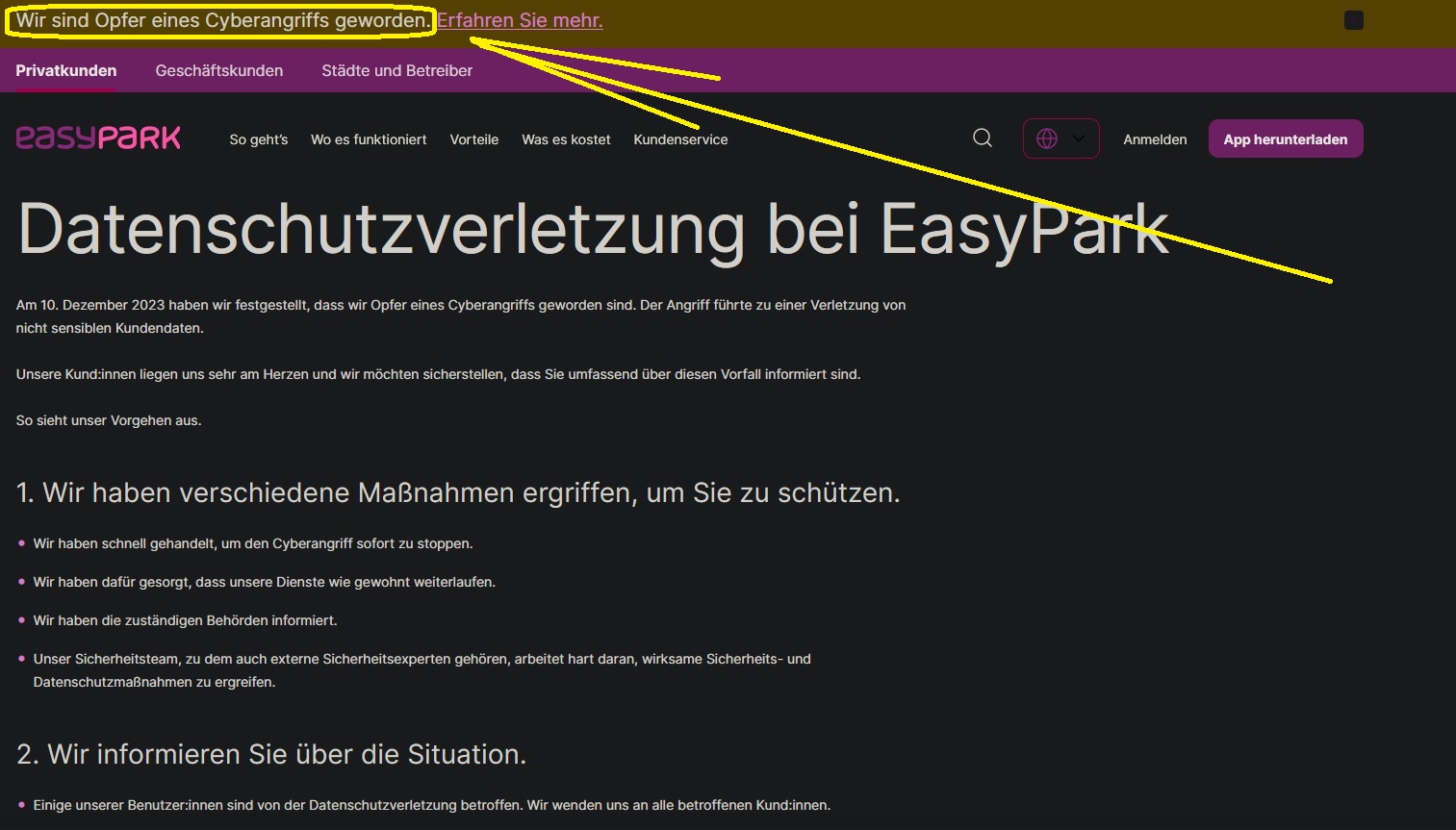Screen dimensions: 1456x830
Task: Dismiss the cyberattack notification banner
Action: (x=1354, y=20)
